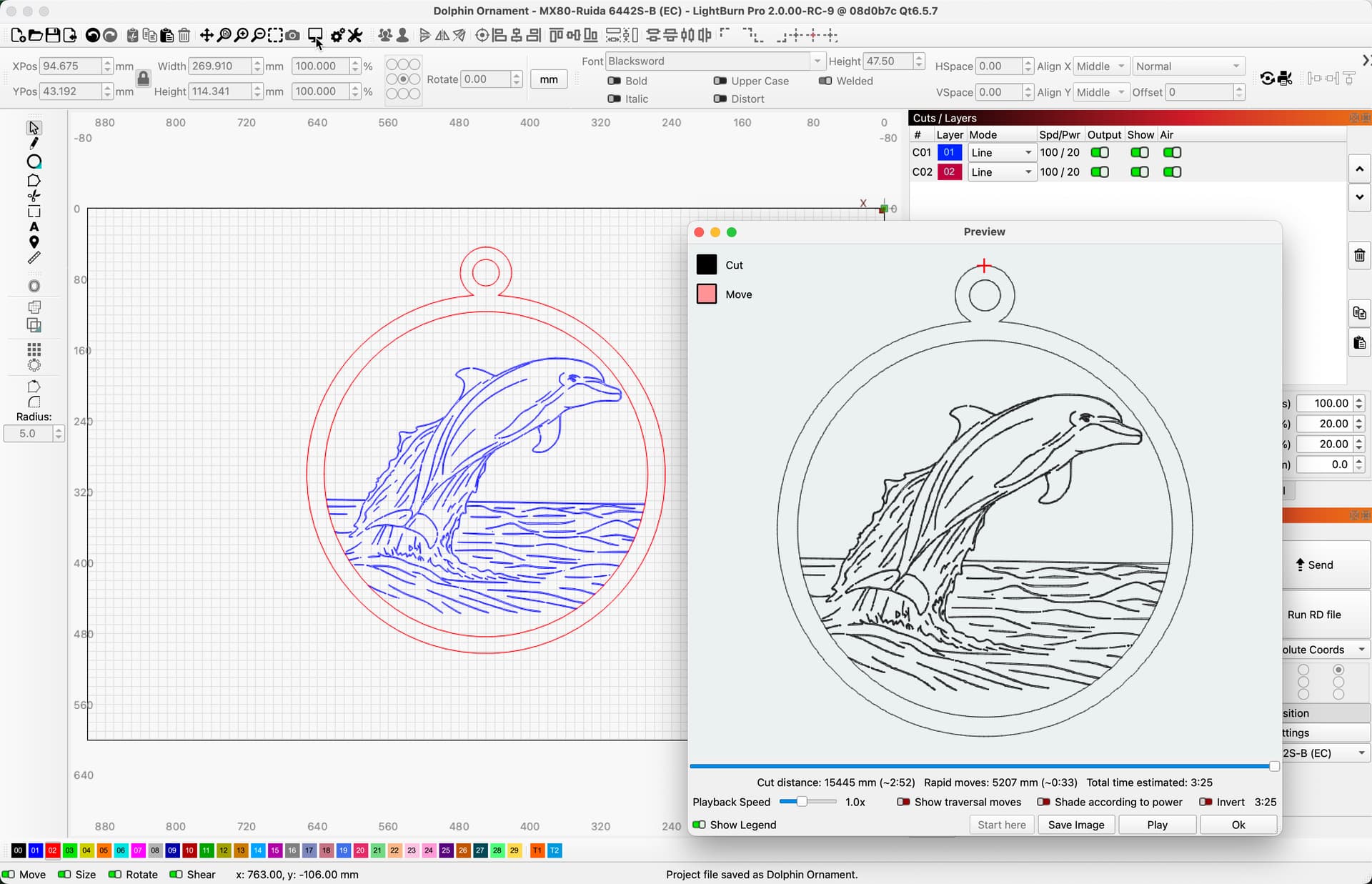Viewport: 1372px width, 884px height.
Task: Toggle the aspect ratio lock icon
Action: [x=143, y=79]
